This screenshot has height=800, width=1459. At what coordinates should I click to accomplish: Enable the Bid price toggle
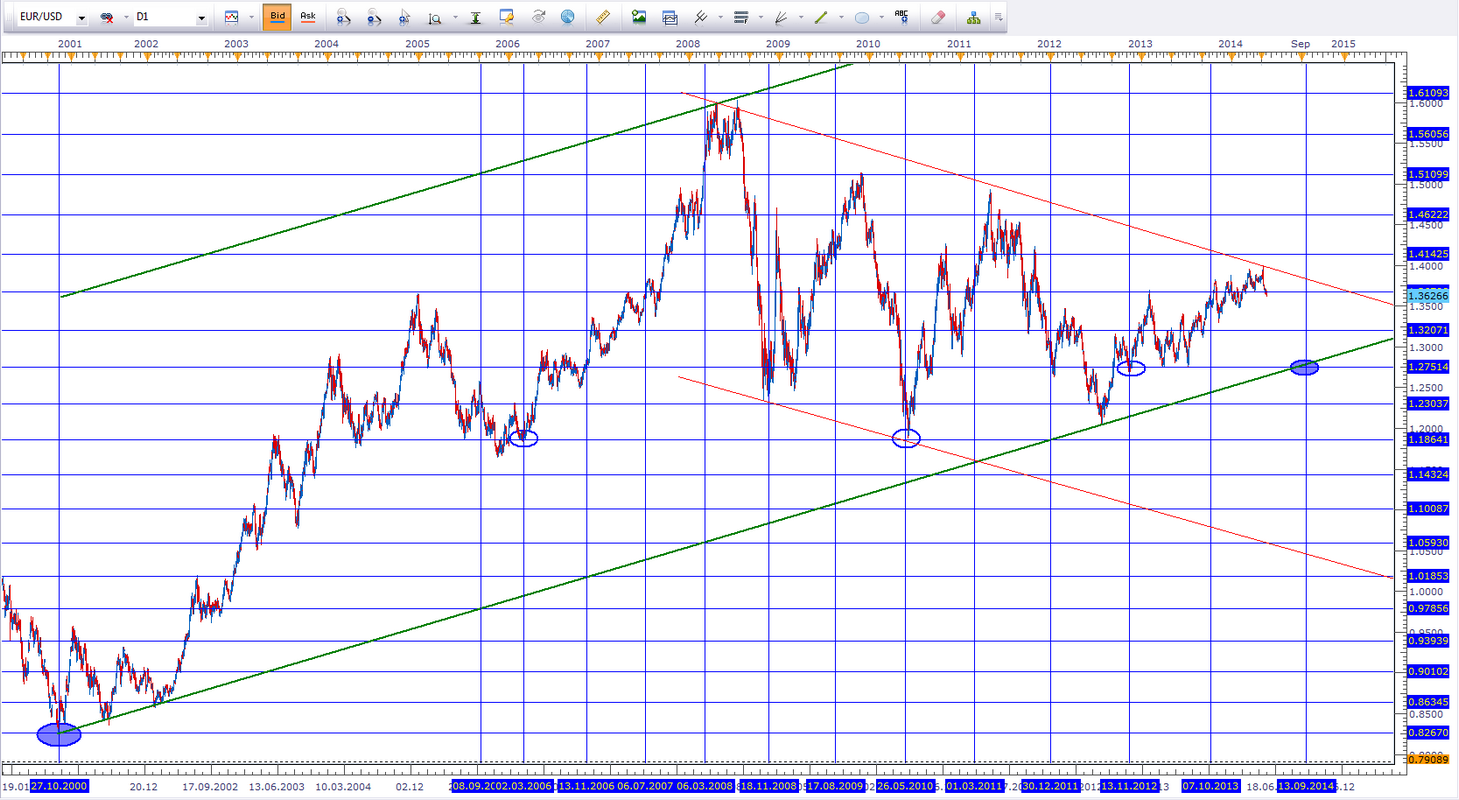[x=277, y=17]
